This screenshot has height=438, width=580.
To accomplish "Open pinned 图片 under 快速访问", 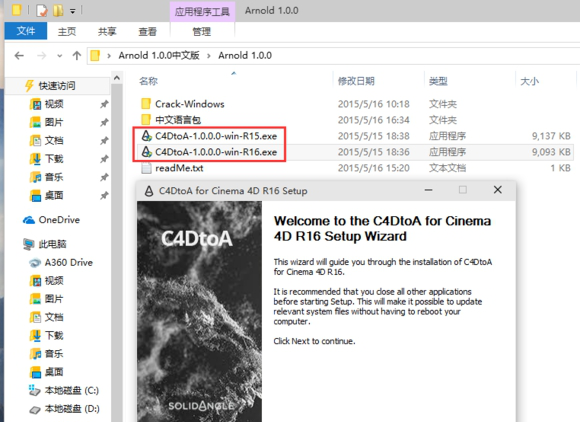I will point(54,122).
